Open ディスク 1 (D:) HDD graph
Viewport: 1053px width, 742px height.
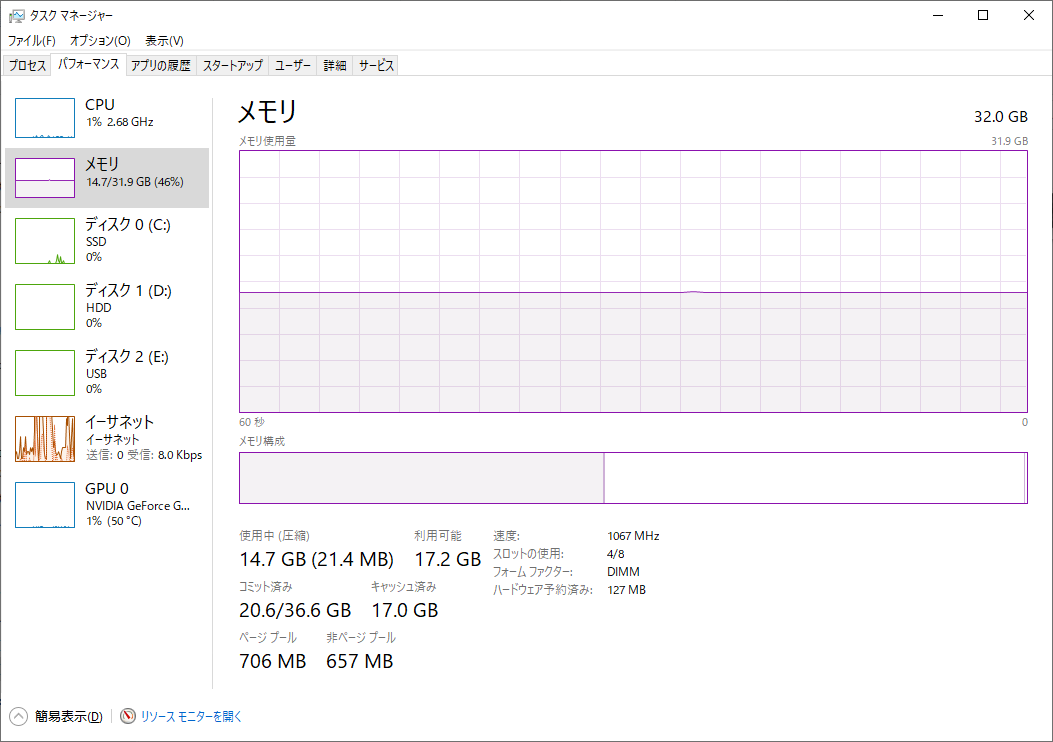coord(45,308)
